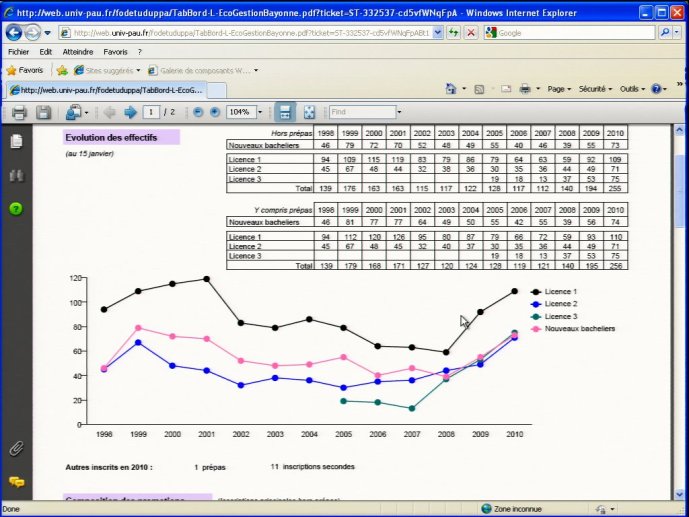Image resolution: width=689 pixels, height=517 pixels.
Task: Toggle scrolling page fit-width mode
Action: click(x=285, y=112)
